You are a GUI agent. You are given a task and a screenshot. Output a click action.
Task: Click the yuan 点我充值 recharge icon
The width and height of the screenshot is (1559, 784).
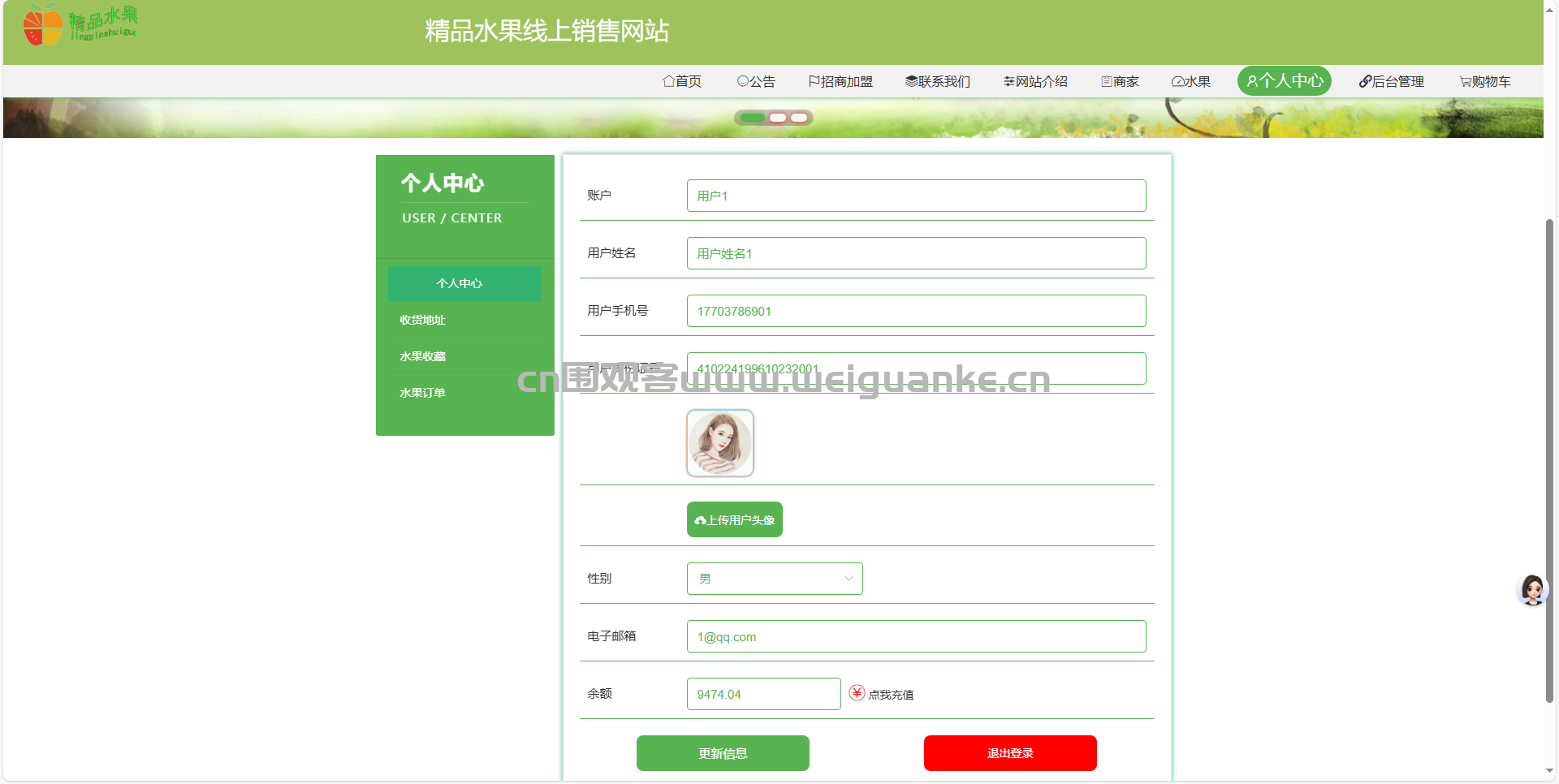click(857, 693)
